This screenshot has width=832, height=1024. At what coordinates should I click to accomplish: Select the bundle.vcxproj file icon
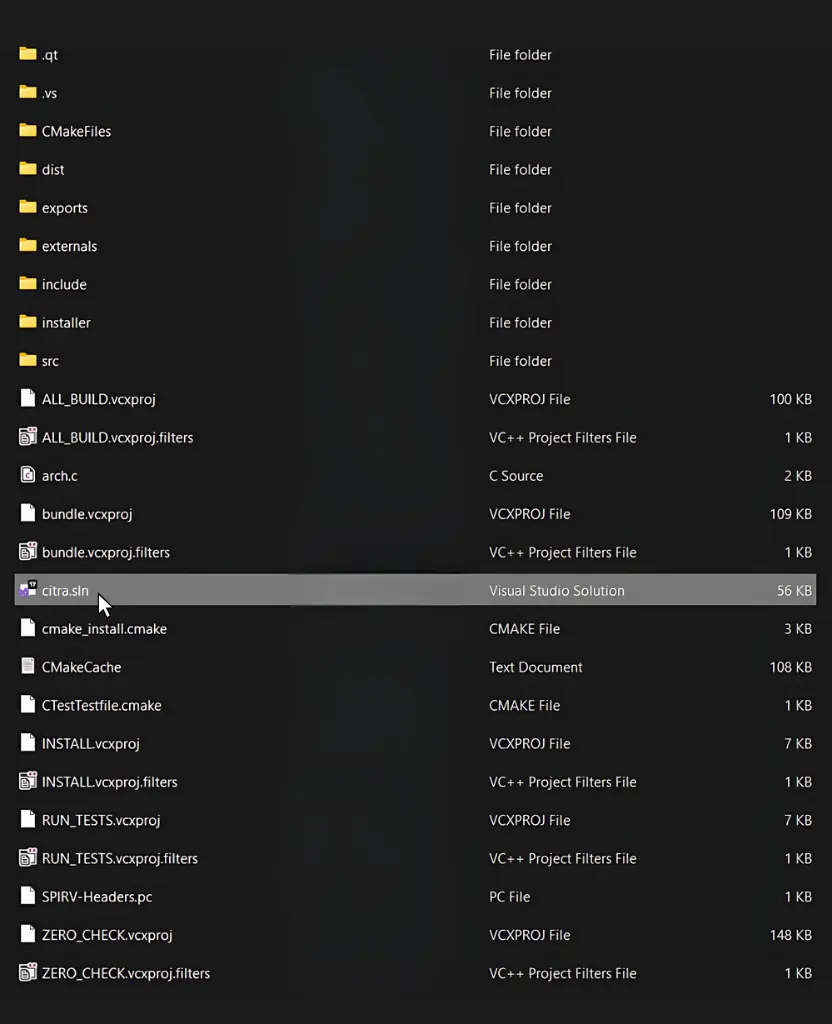click(x=28, y=514)
